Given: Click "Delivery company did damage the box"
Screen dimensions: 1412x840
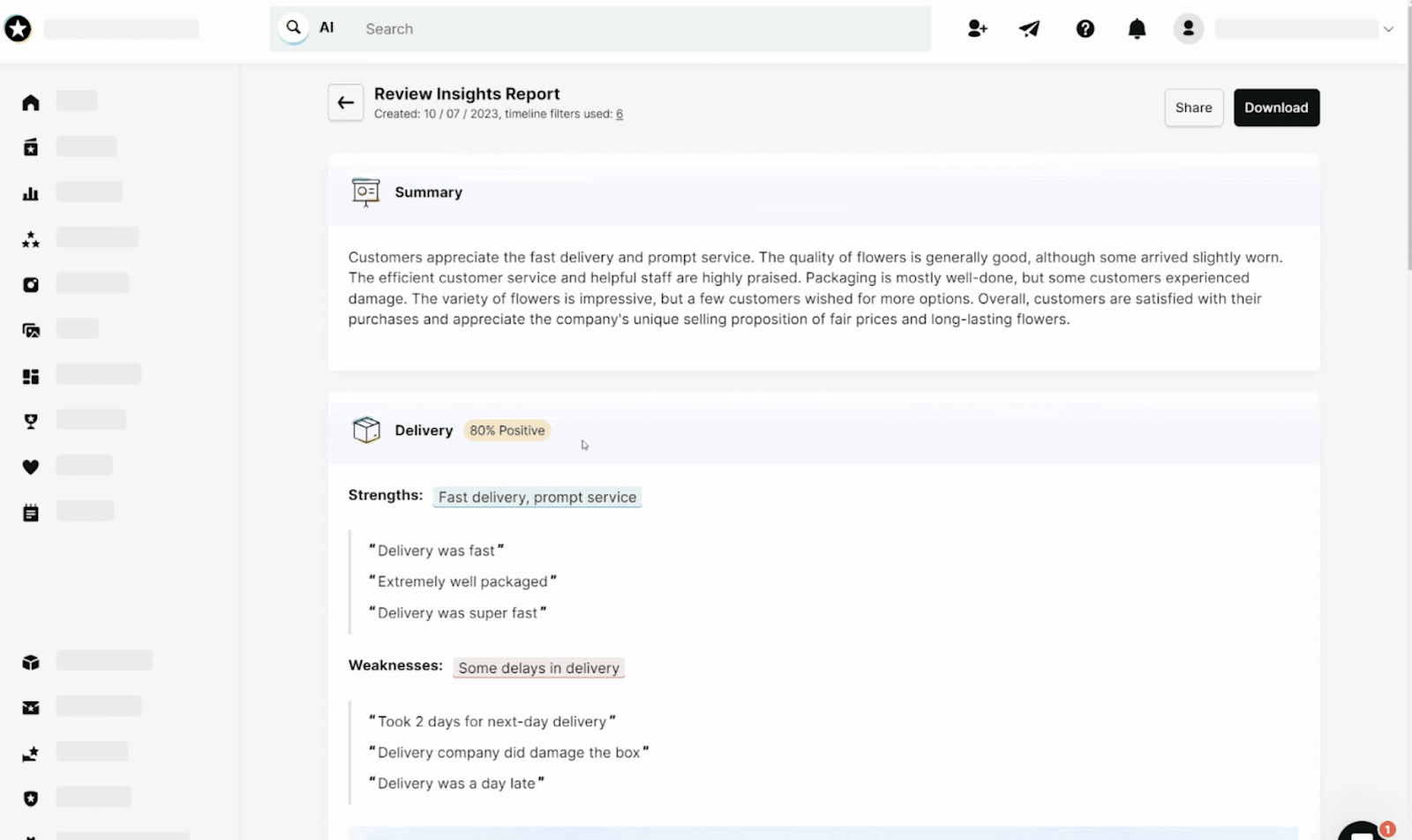Looking at the screenshot, I should pyautogui.click(x=508, y=753).
